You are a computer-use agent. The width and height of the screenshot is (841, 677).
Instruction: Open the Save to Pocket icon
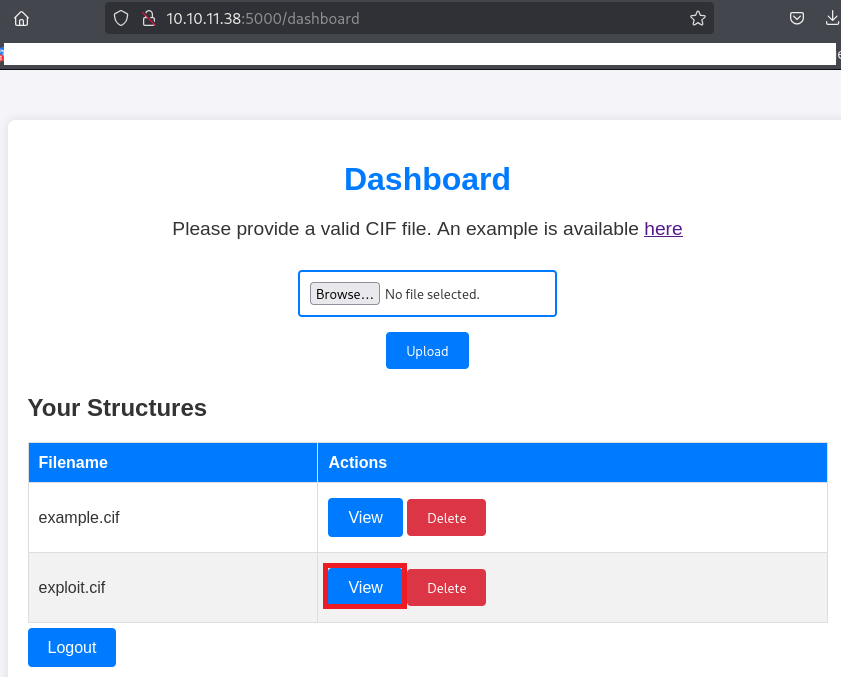click(x=797, y=18)
